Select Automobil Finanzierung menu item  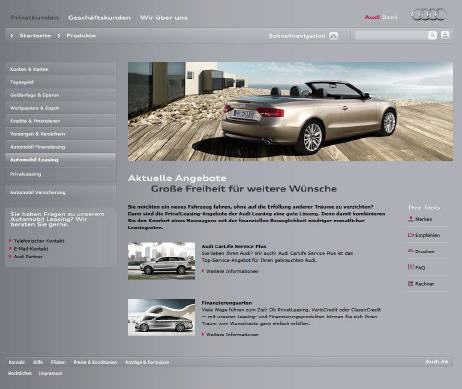(61, 147)
